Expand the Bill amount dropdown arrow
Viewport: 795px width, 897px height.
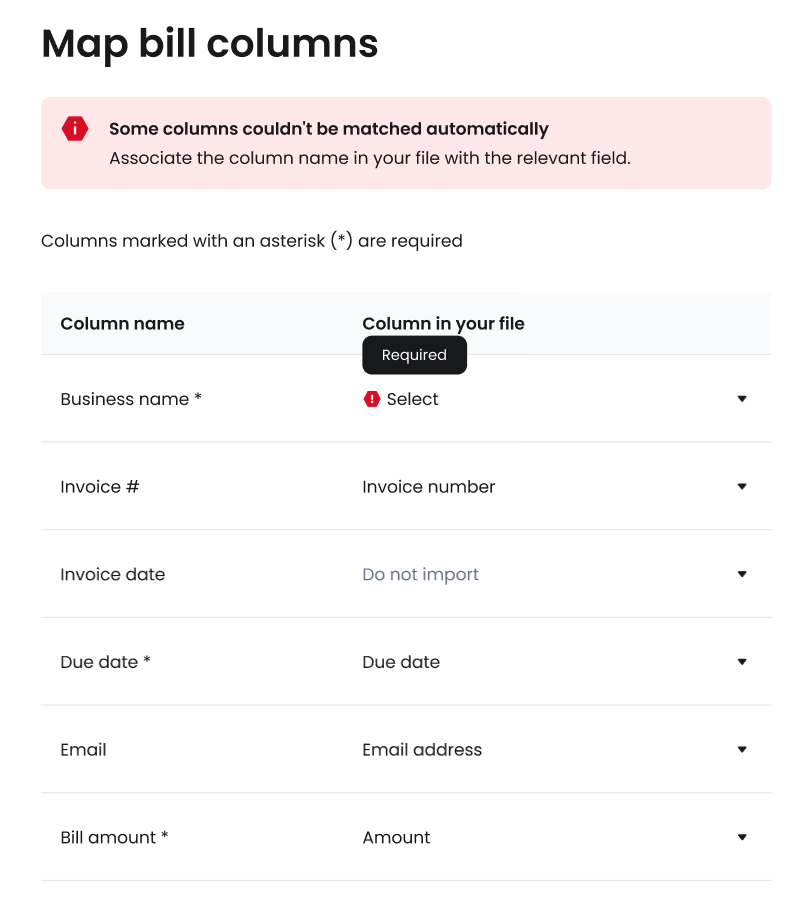pos(742,837)
